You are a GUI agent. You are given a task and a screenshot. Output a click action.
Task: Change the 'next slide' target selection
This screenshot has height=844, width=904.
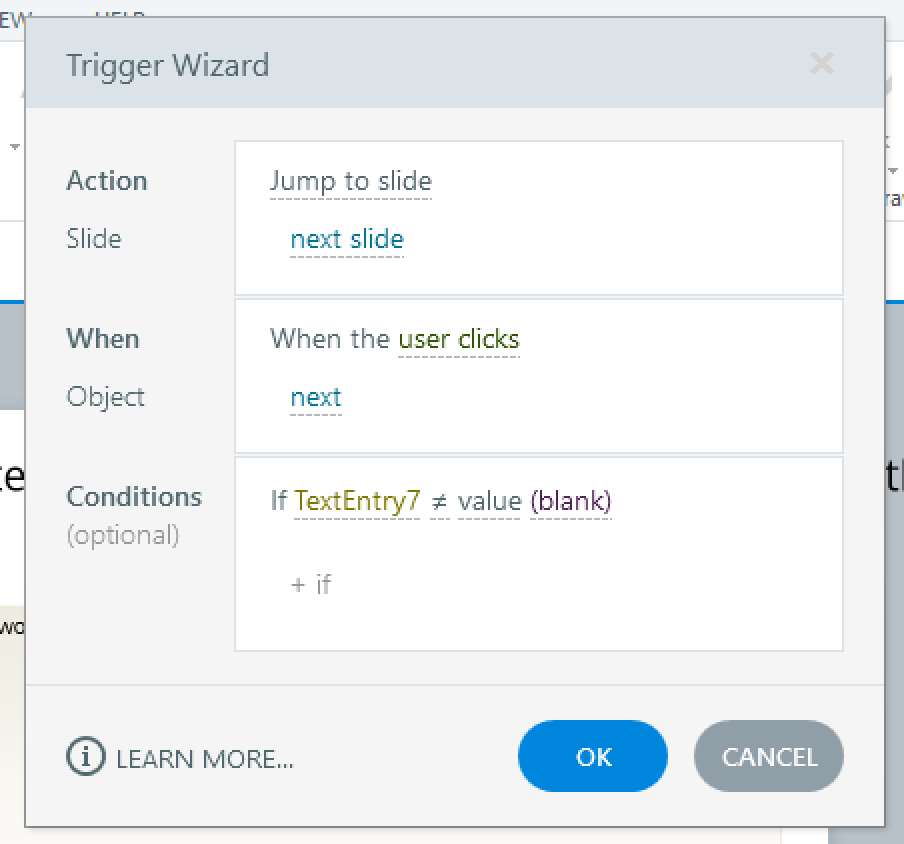pyautogui.click(x=346, y=240)
